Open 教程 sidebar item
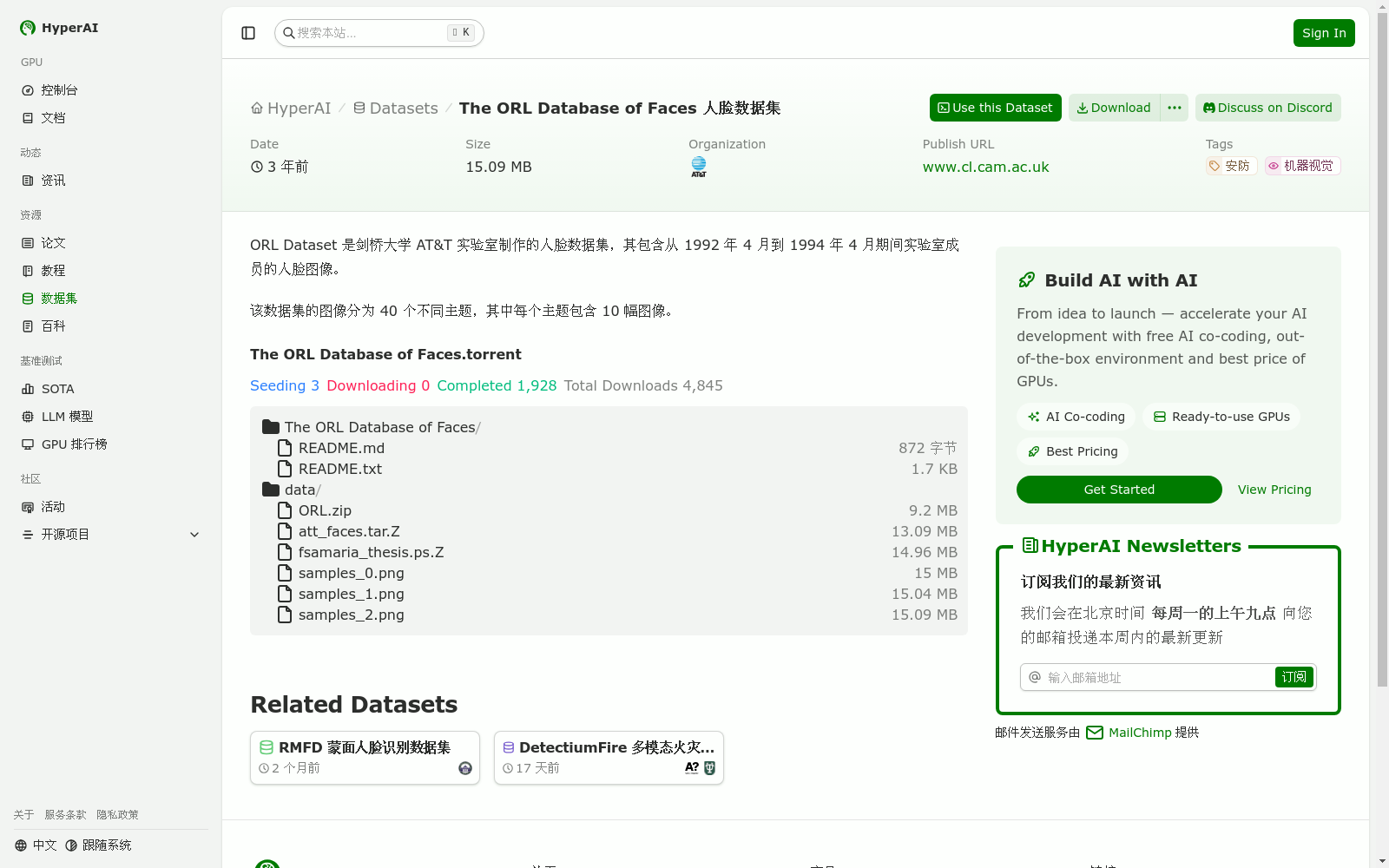The width and height of the screenshot is (1389, 868). pyautogui.click(x=111, y=271)
